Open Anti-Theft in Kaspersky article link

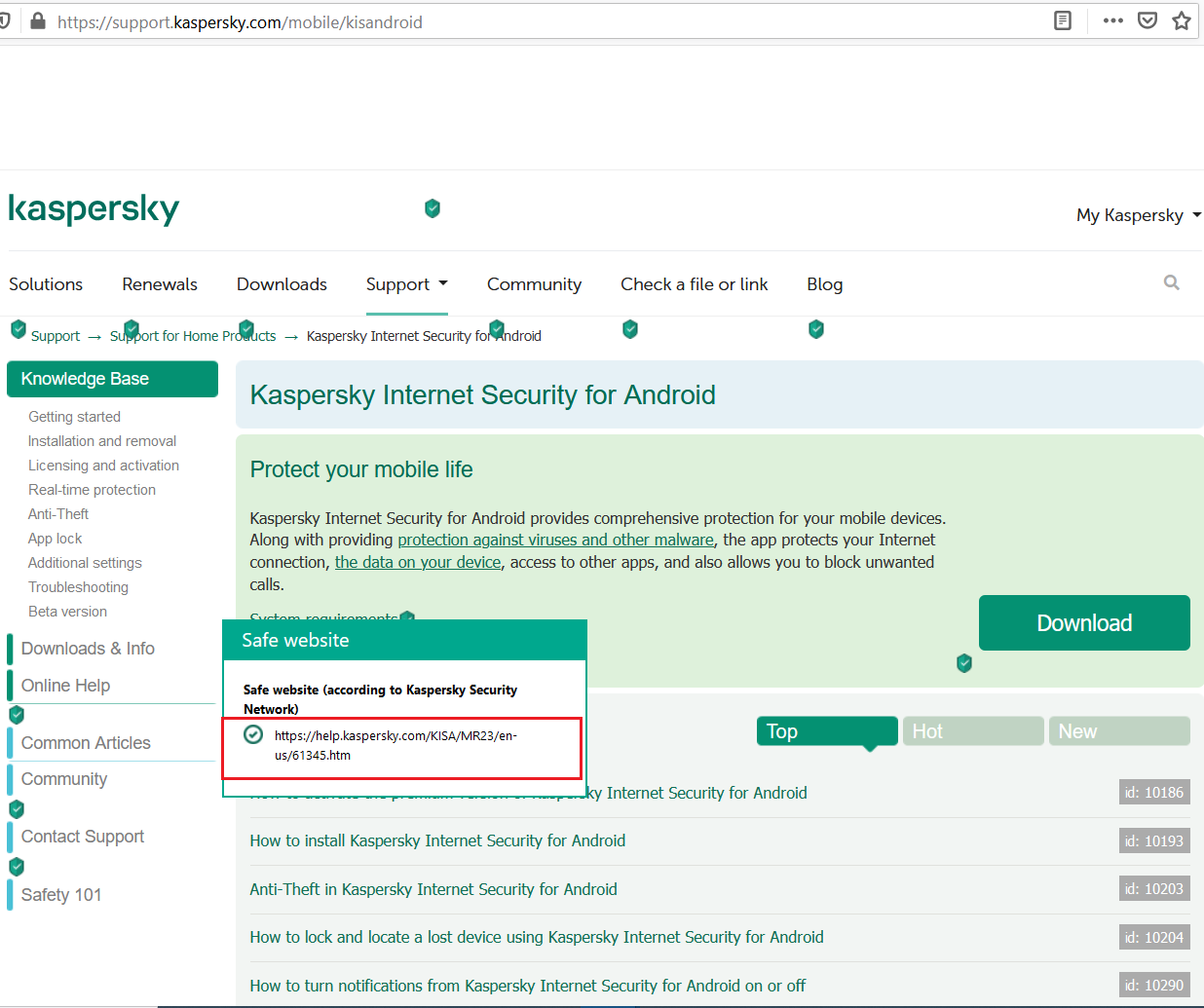point(433,889)
